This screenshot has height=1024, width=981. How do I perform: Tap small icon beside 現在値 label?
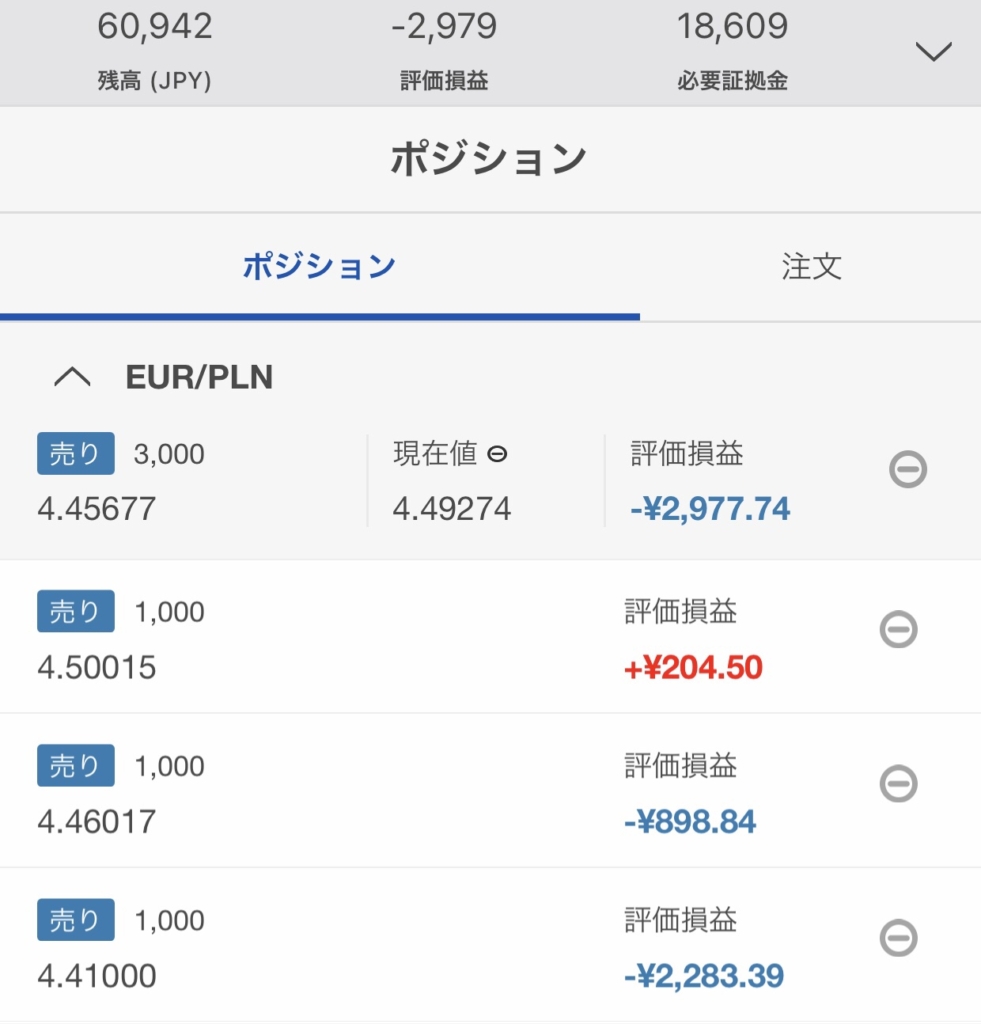point(497,454)
